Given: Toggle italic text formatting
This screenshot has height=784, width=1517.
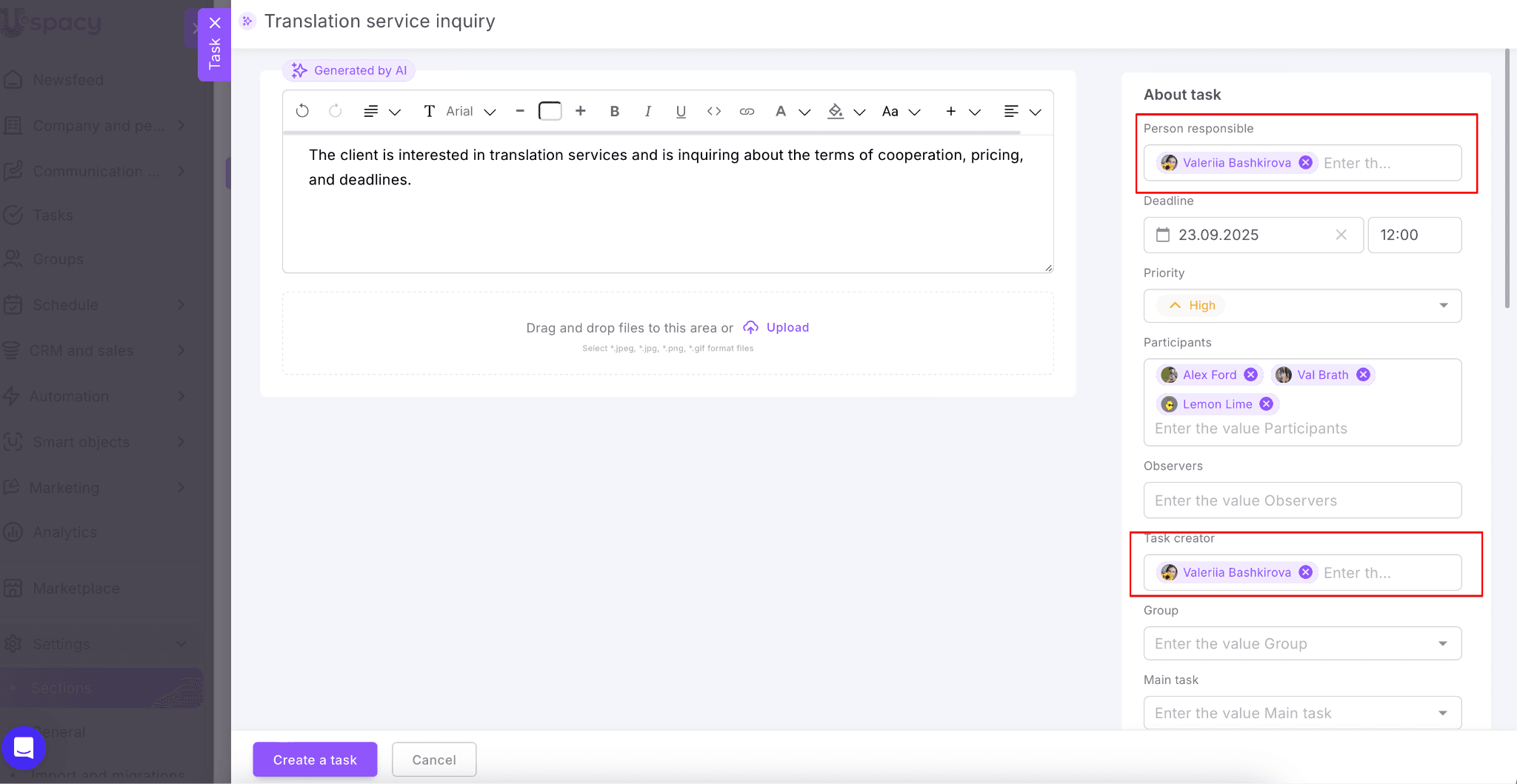Looking at the screenshot, I should coord(647,111).
